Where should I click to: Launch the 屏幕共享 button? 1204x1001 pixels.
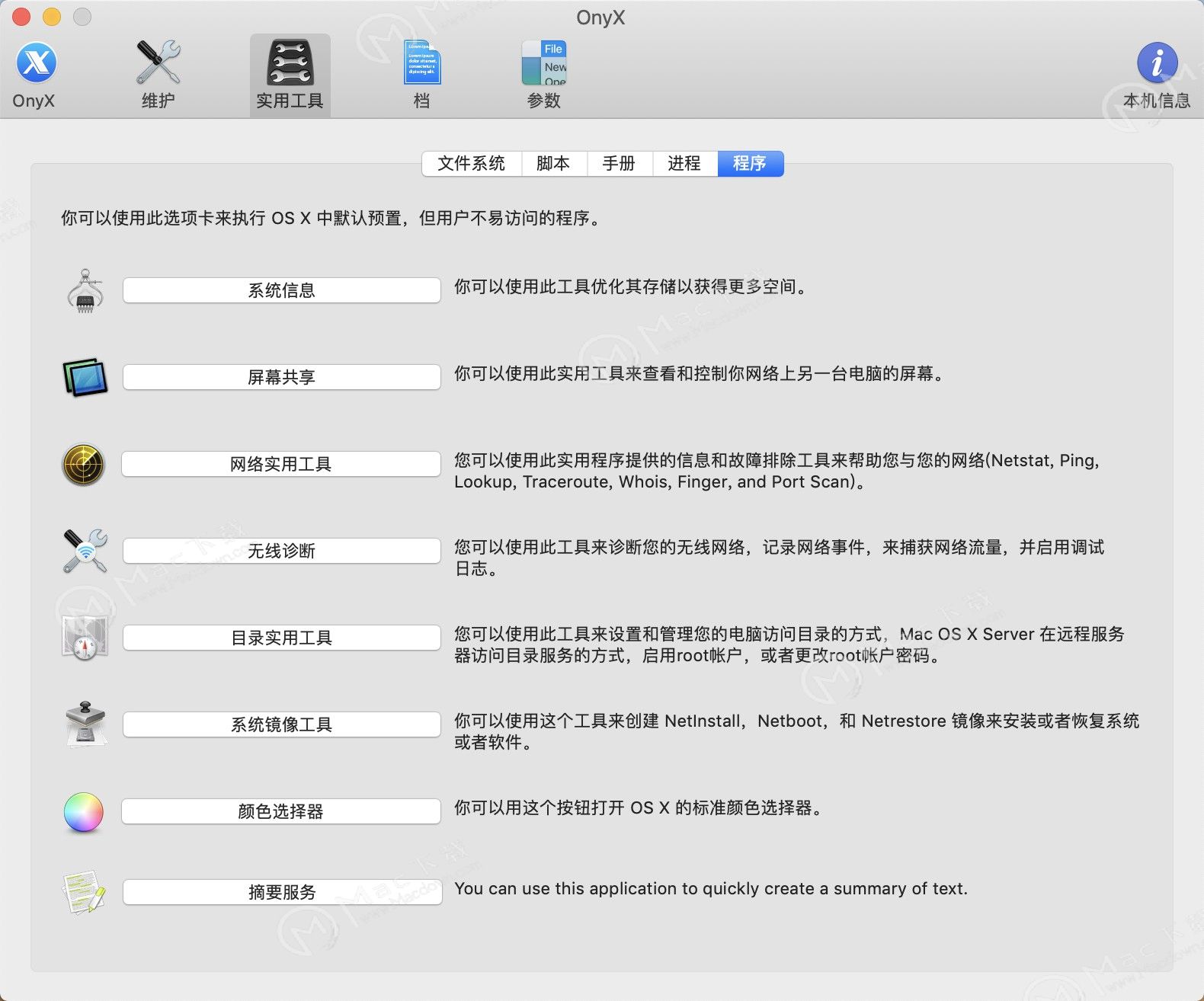[282, 377]
